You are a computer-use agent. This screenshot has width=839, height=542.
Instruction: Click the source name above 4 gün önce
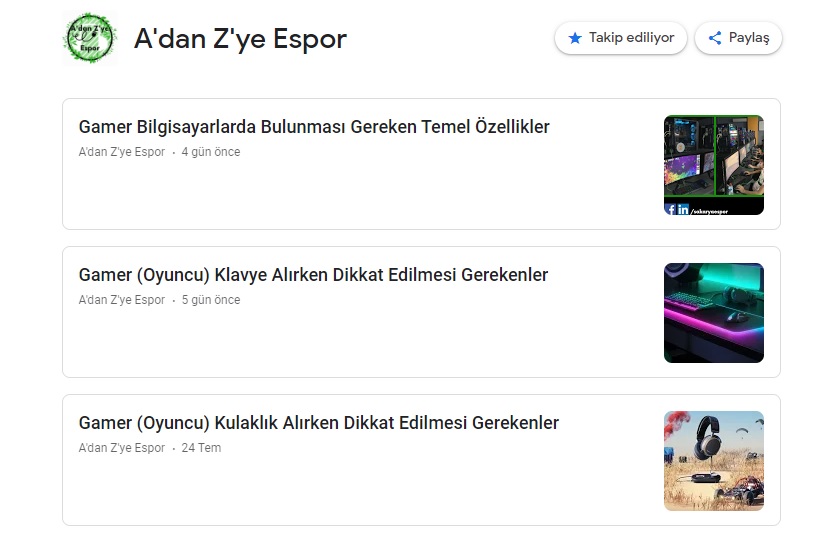pyautogui.click(x=122, y=152)
